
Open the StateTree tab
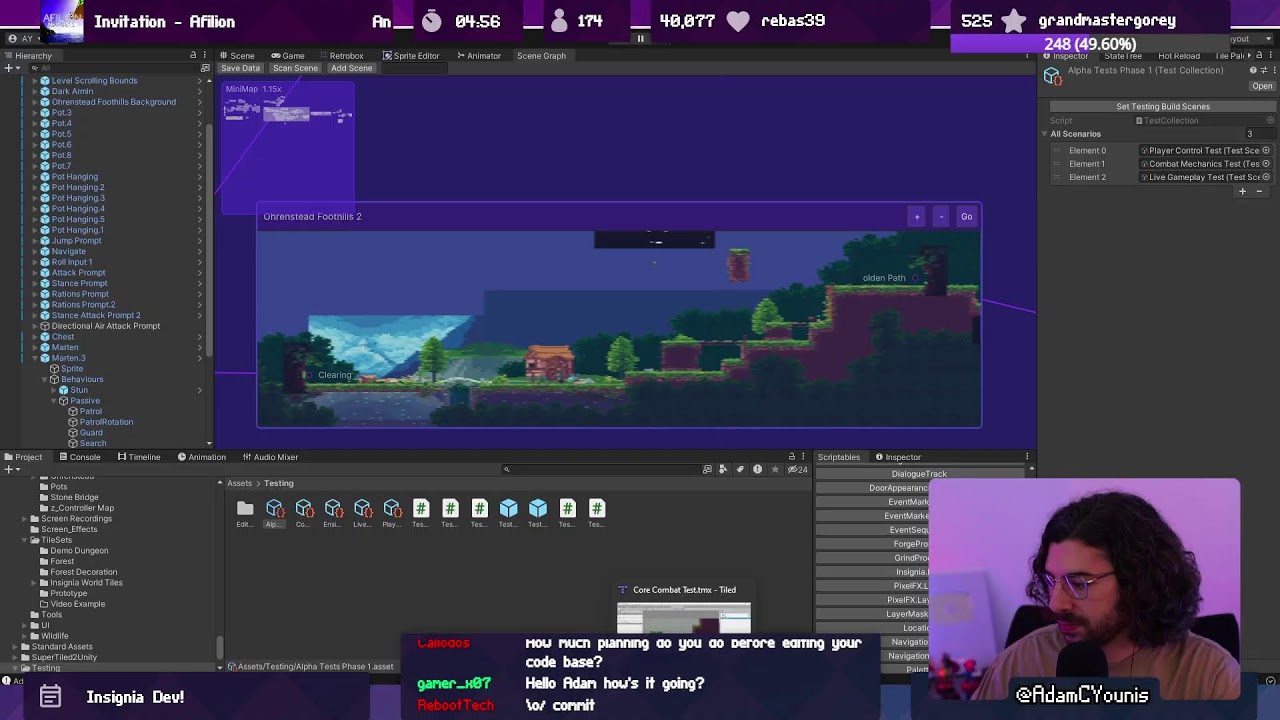pyautogui.click(x=1122, y=56)
